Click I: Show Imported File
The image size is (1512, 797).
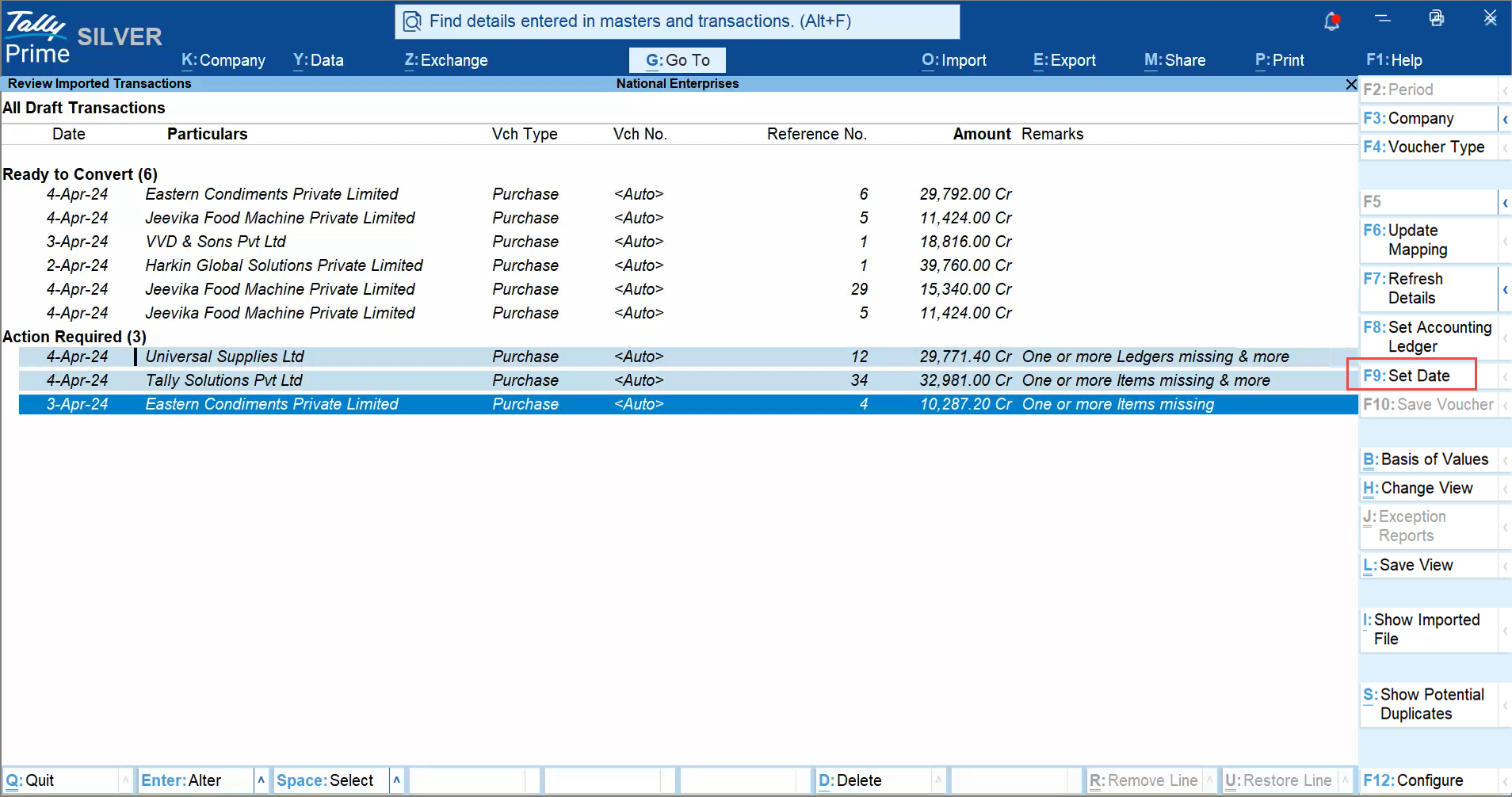click(x=1428, y=629)
